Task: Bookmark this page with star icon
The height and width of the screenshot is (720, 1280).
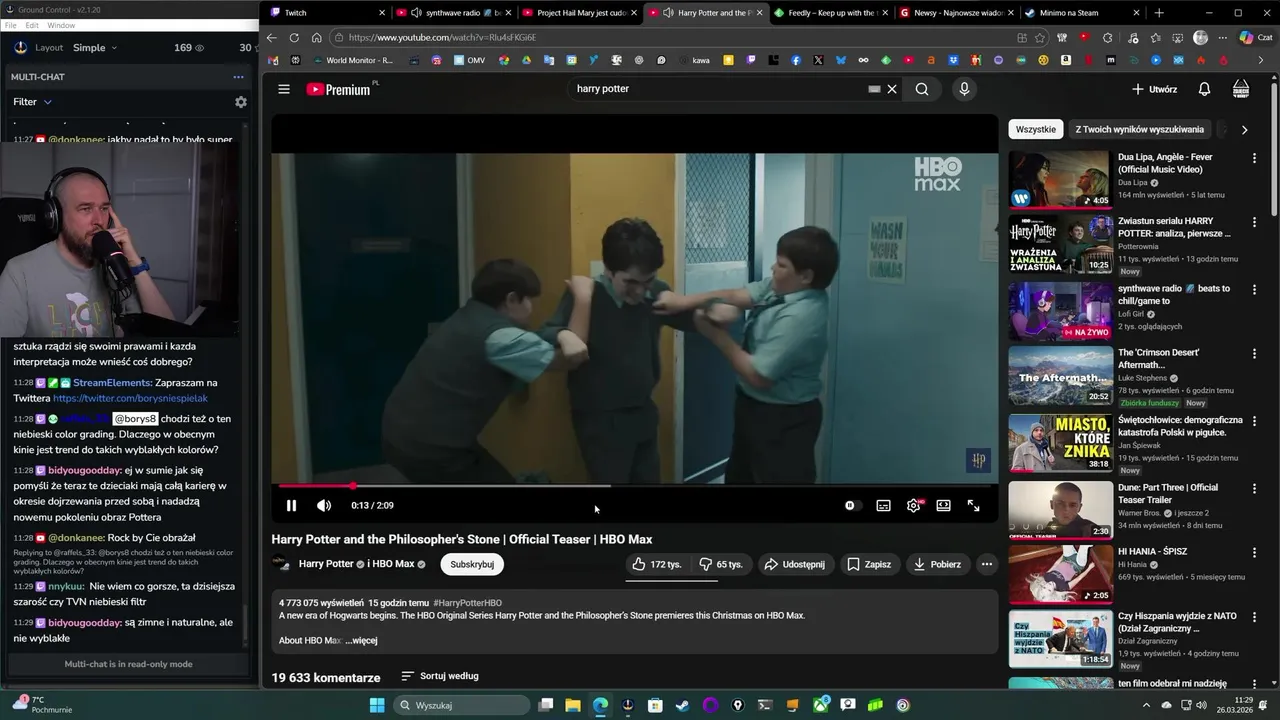Action: click(1040, 37)
